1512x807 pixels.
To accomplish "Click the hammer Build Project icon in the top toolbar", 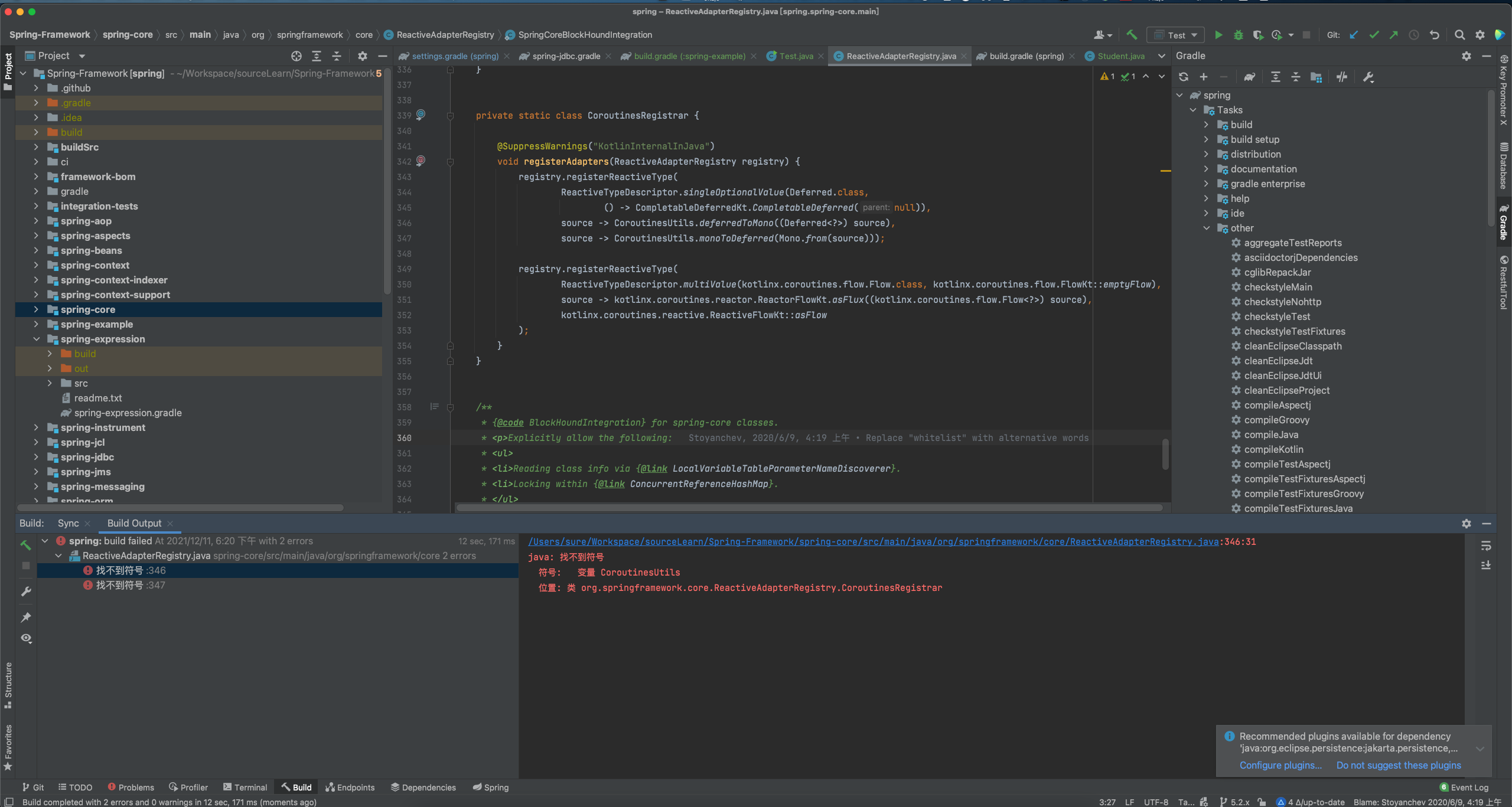I will (1132, 35).
